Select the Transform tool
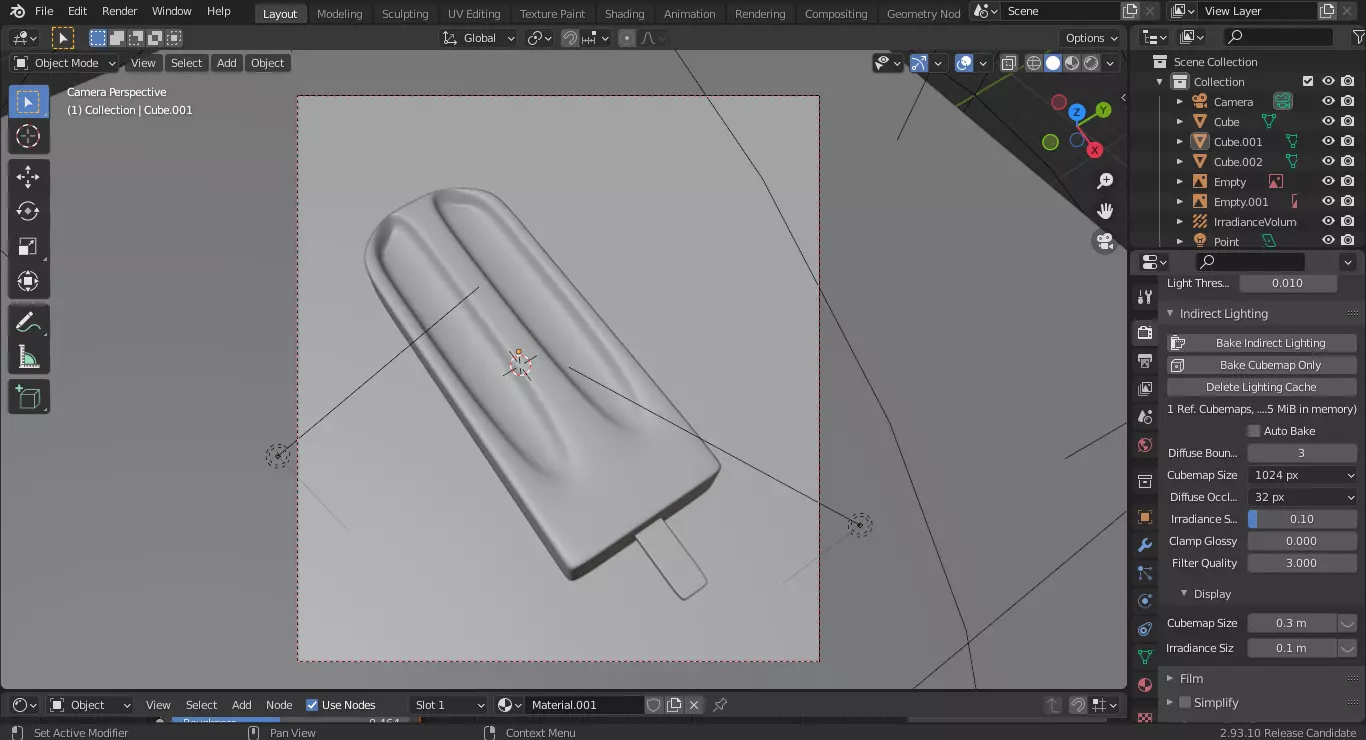Image resolution: width=1366 pixels, height=740 pixels. point(29,281)
